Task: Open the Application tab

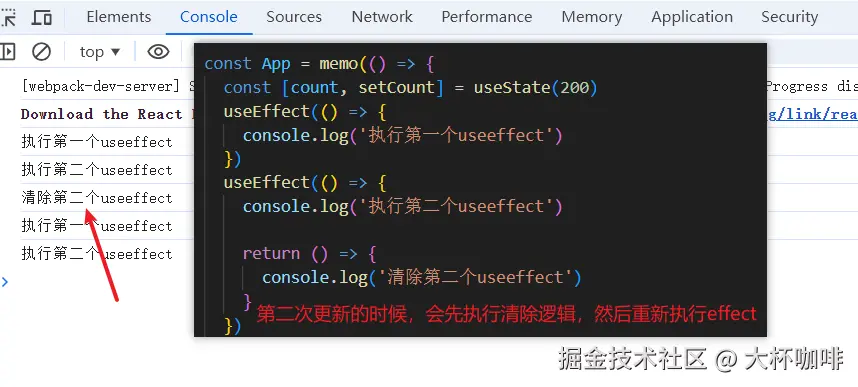Action: [692, 17]
